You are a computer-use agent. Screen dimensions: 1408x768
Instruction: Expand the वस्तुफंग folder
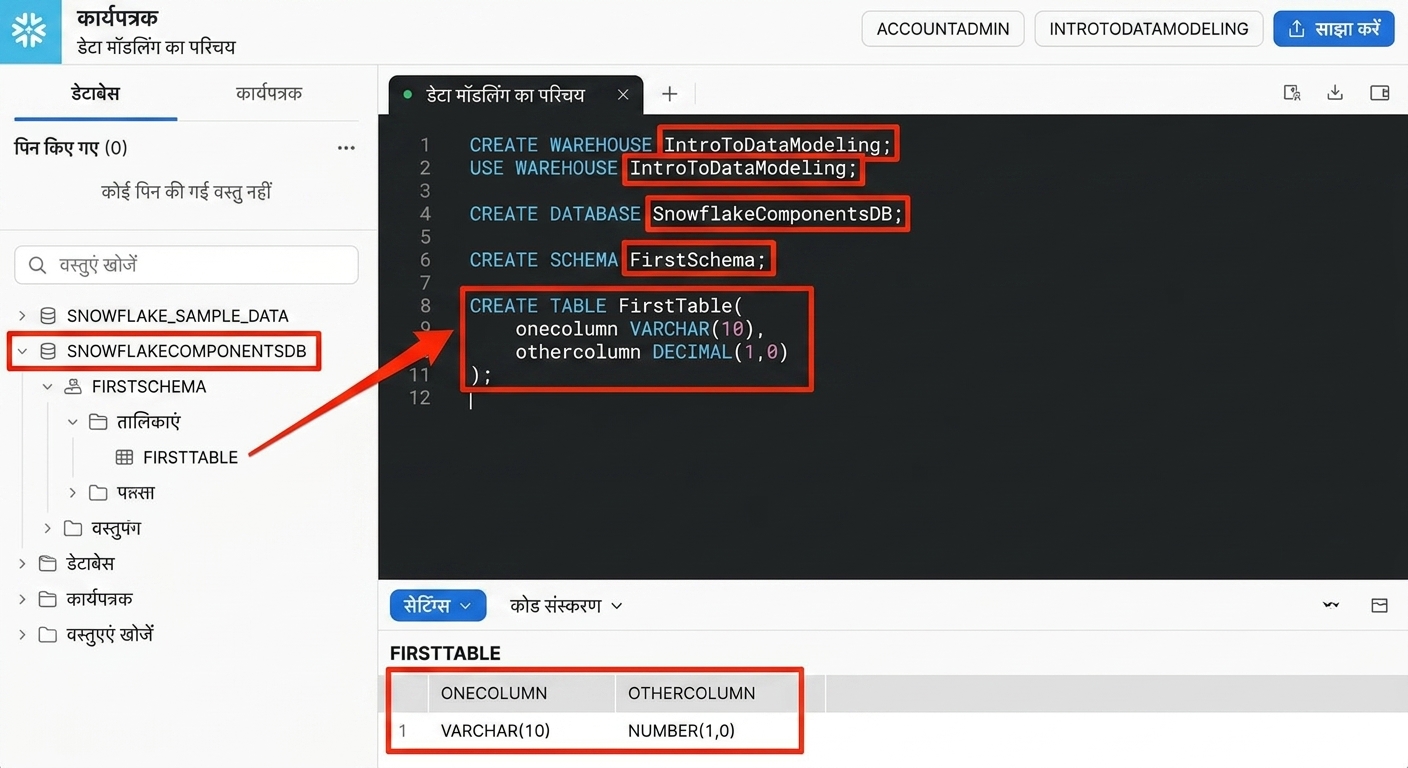click(47, 528)
